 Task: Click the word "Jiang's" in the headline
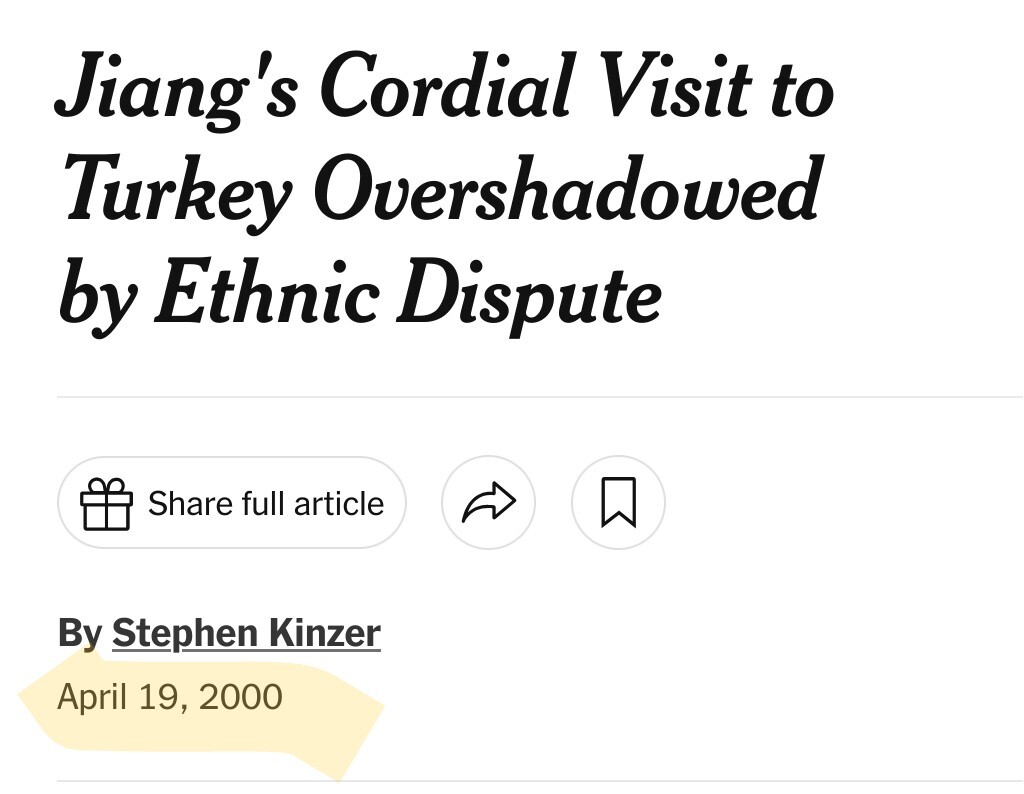[175, 89]
